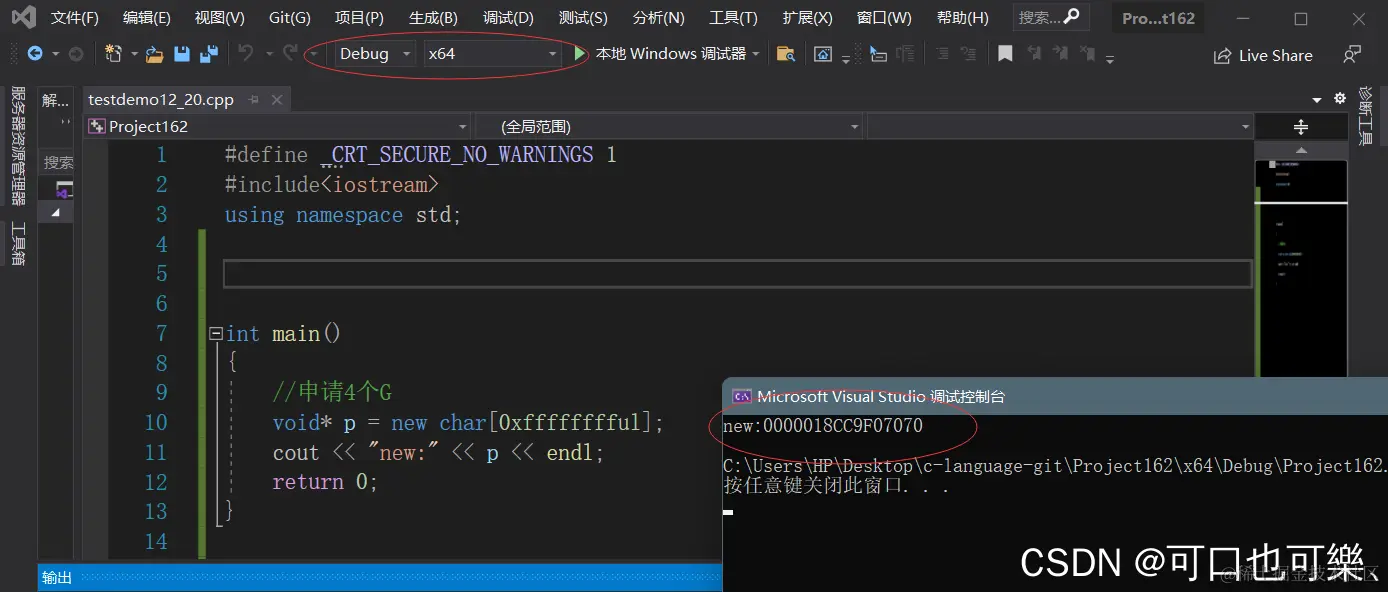Open the 窗口(W) menu

point(884,17)
